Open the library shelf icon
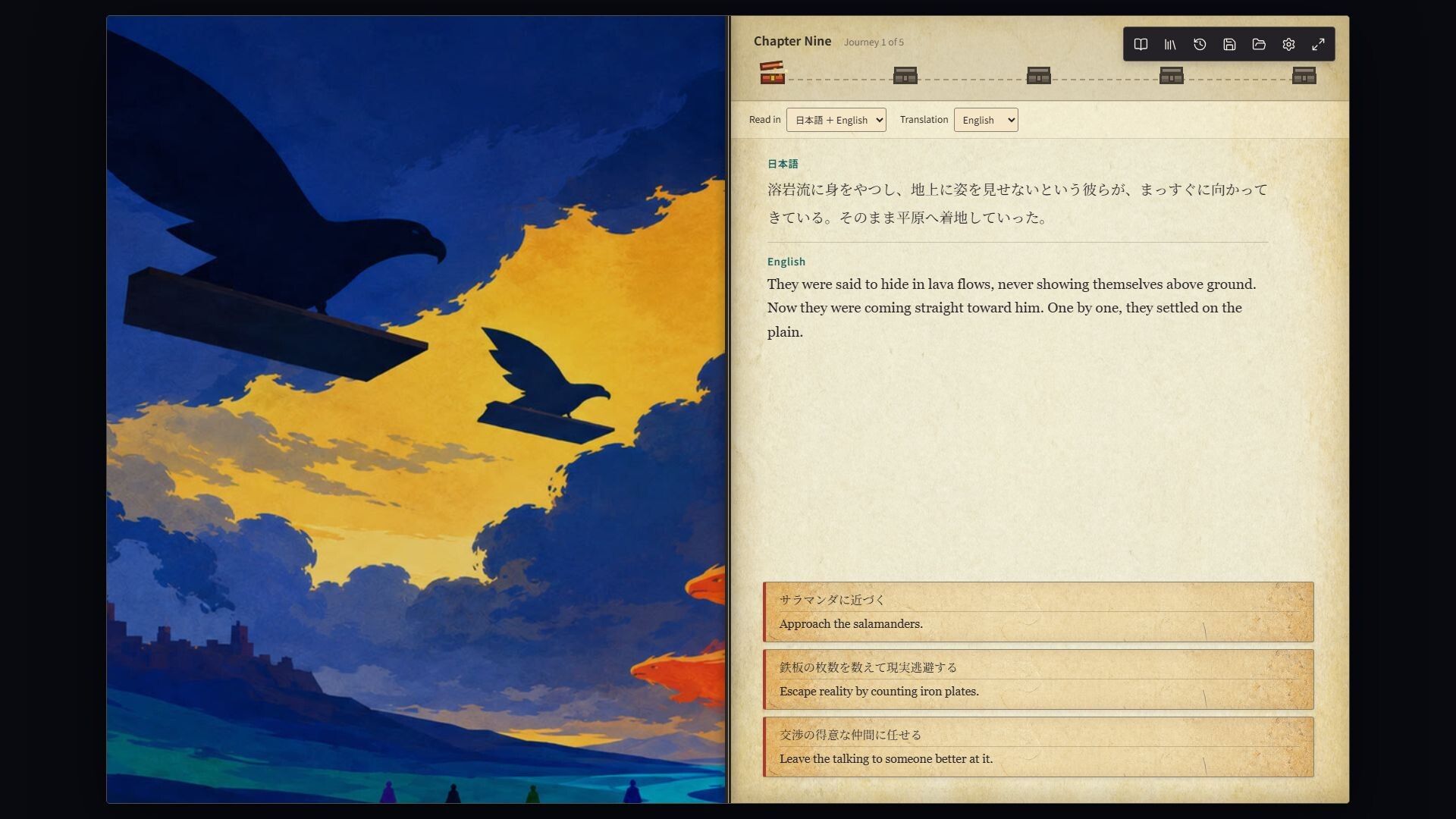1456x819 pixels. (x=1170, y=45)
